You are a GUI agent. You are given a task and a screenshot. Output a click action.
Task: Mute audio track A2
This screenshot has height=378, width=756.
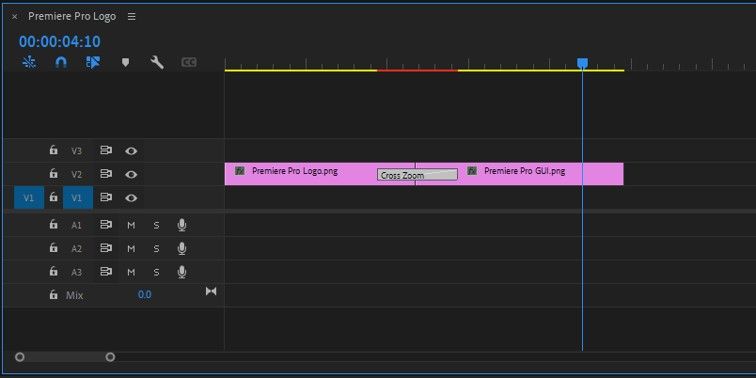pos(131,249)
